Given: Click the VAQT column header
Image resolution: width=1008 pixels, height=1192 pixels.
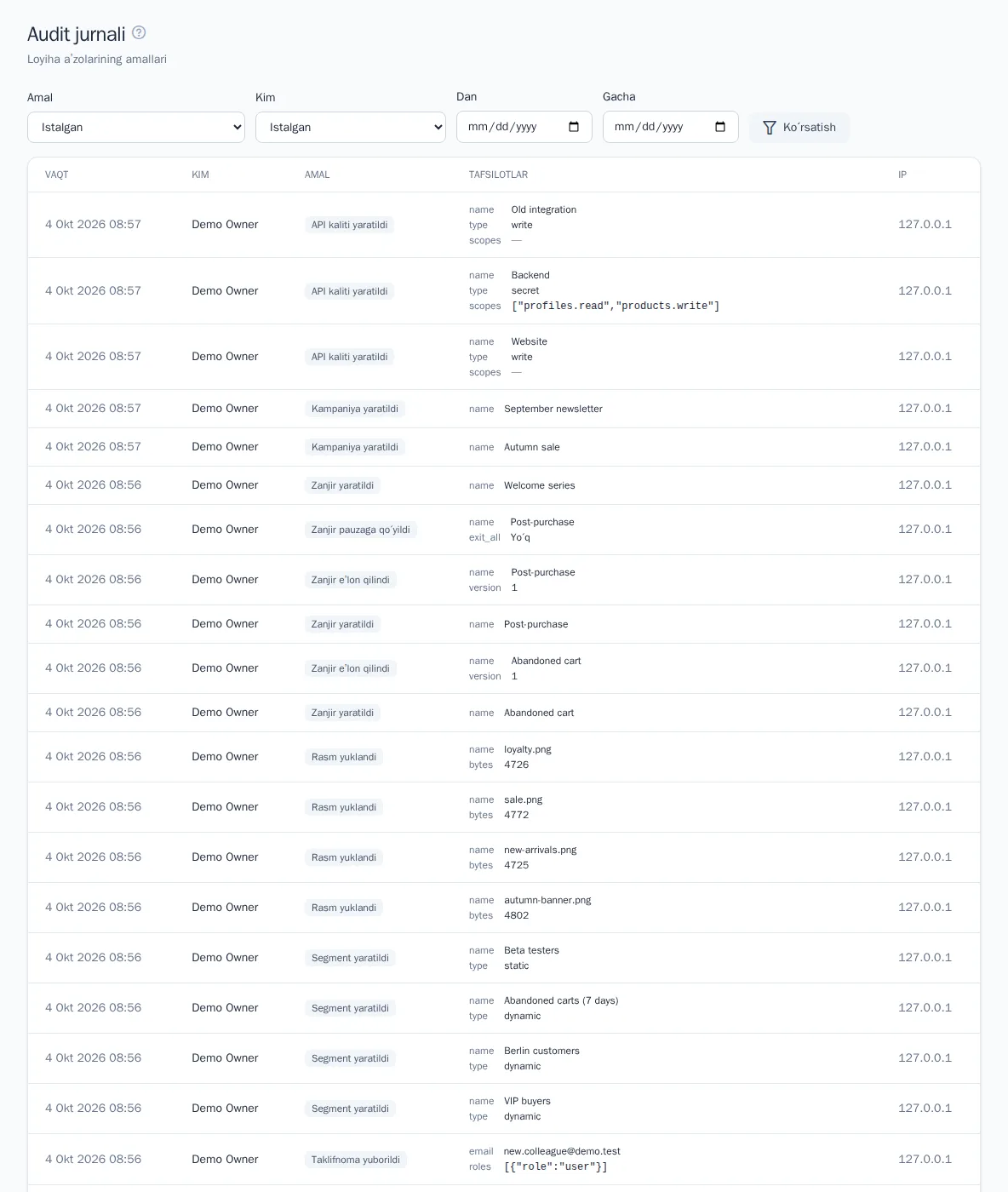Looking at the screenshot, I should click(x=57, y=175).
